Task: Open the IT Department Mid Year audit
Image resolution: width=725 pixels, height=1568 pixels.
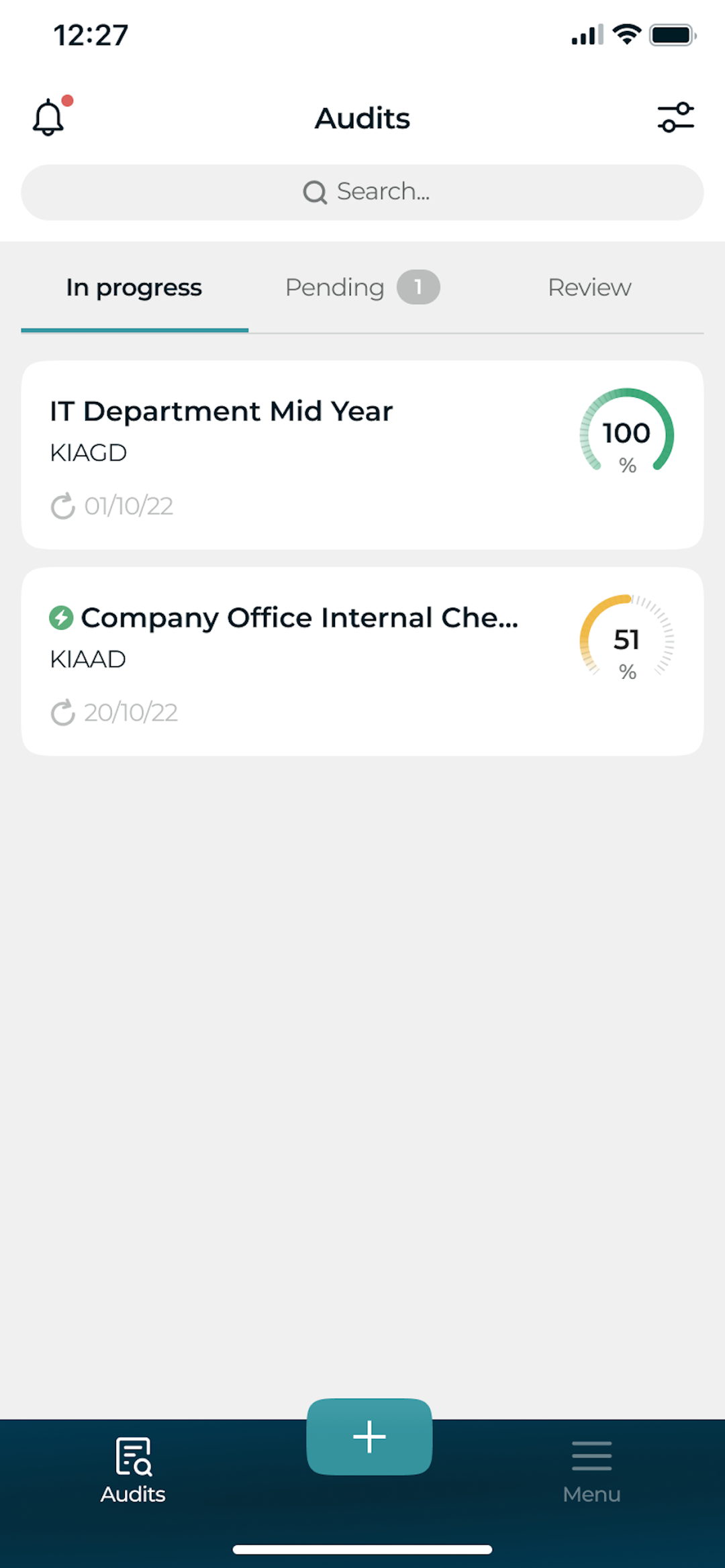Action: [x=222, y=411]
